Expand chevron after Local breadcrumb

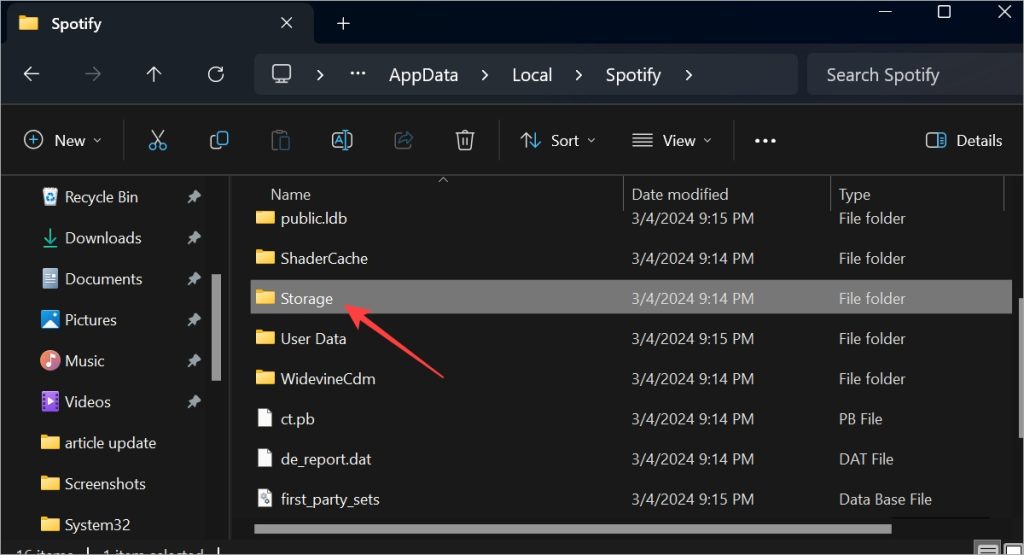[579, 75]
